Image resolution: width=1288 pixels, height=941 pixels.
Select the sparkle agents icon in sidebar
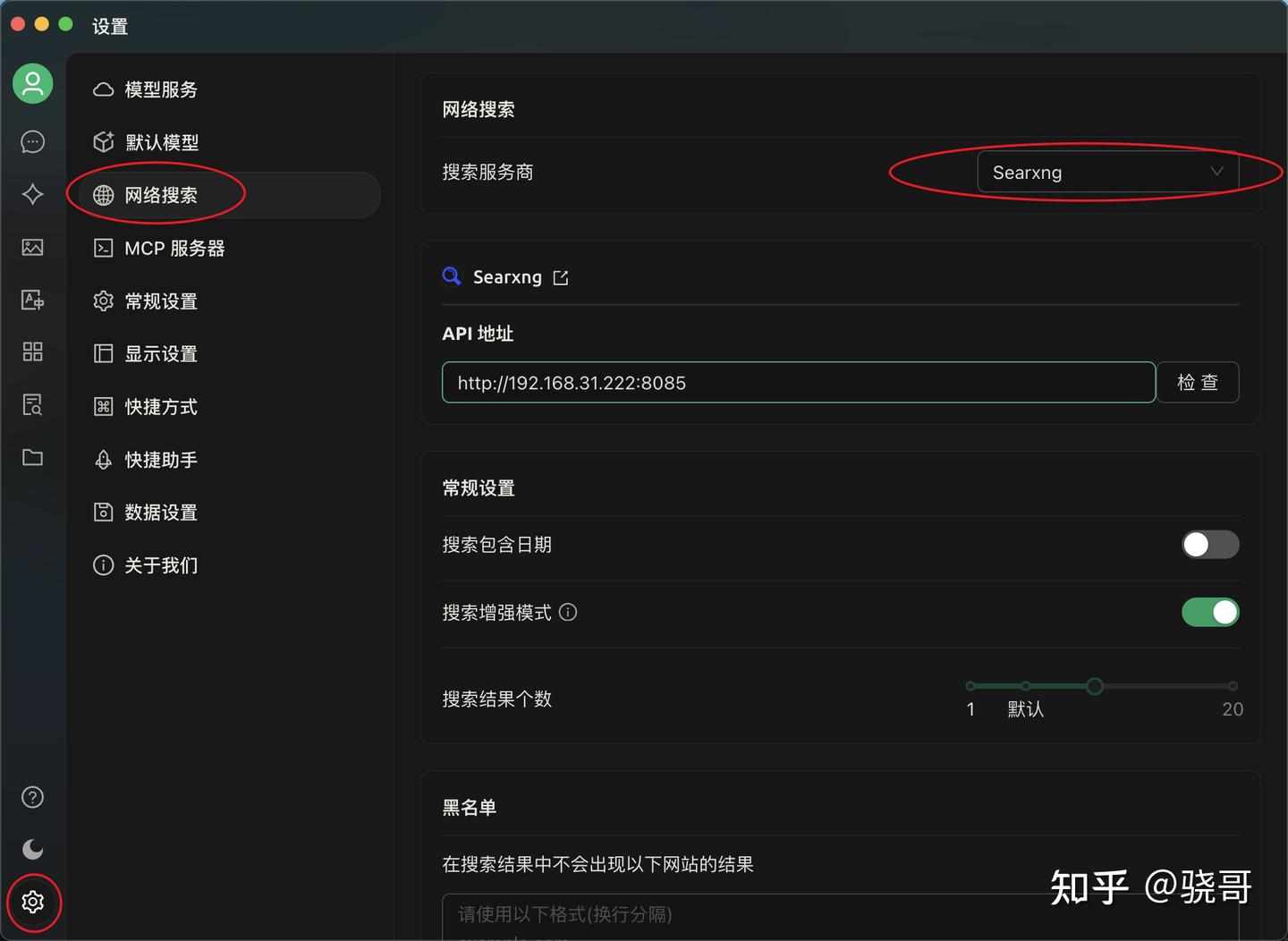(x=32, y=194)
